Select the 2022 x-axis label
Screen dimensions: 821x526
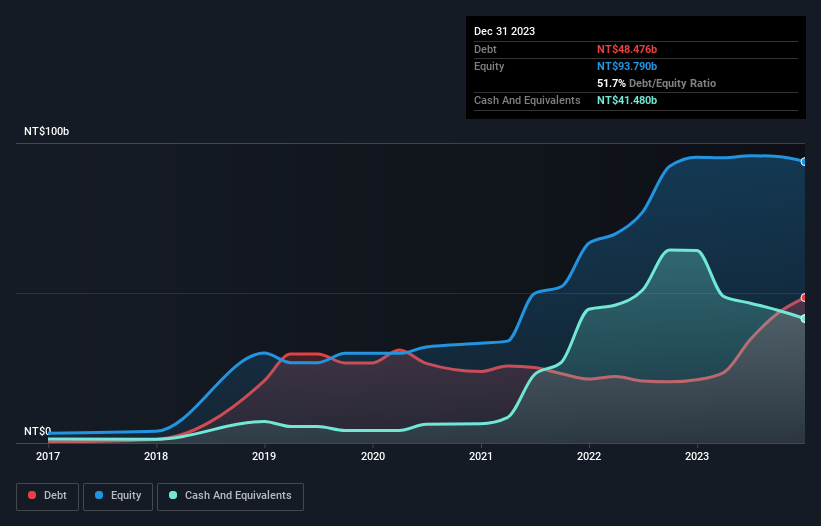589,456
